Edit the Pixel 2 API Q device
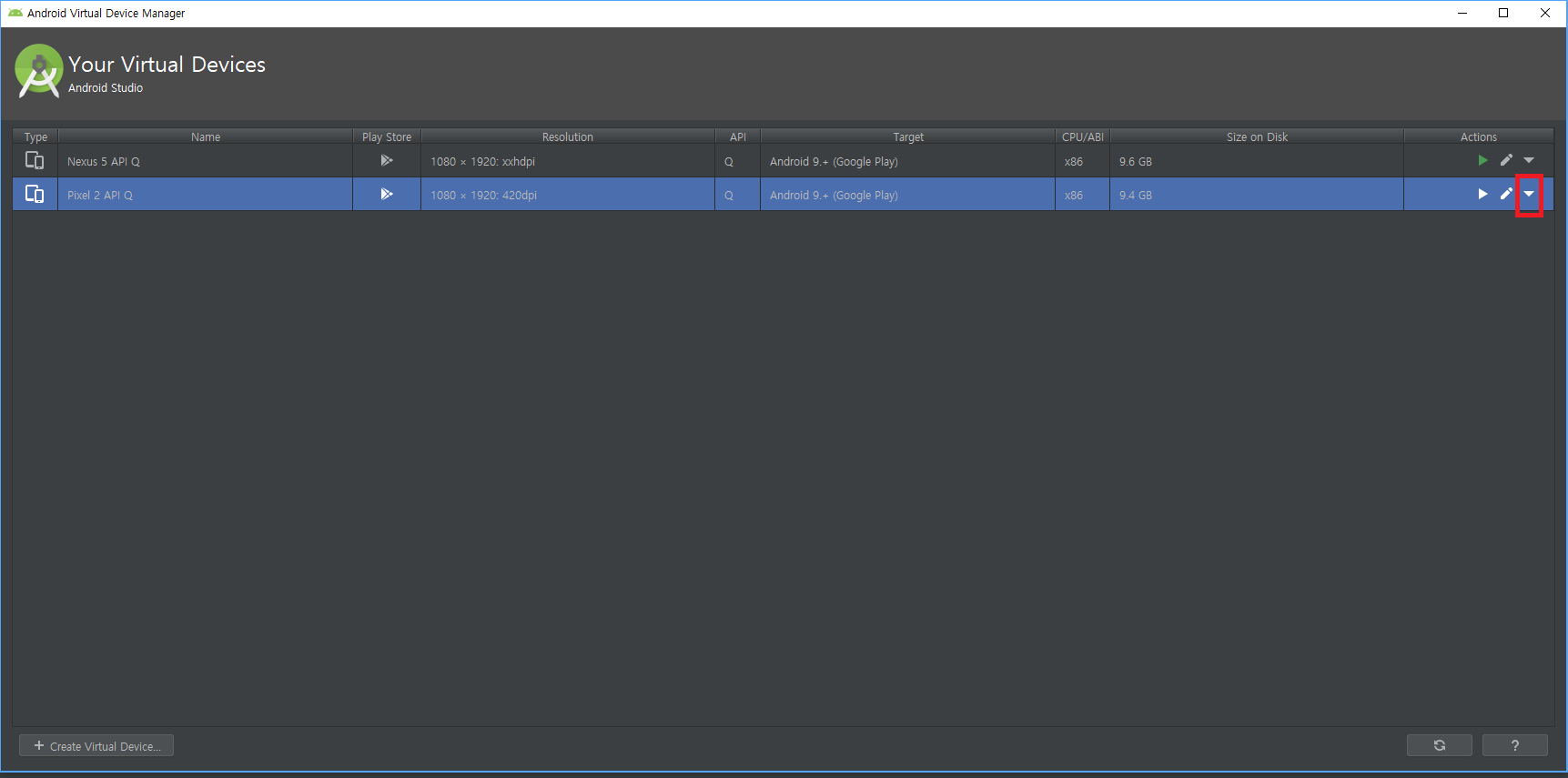 pos(1506,194)
